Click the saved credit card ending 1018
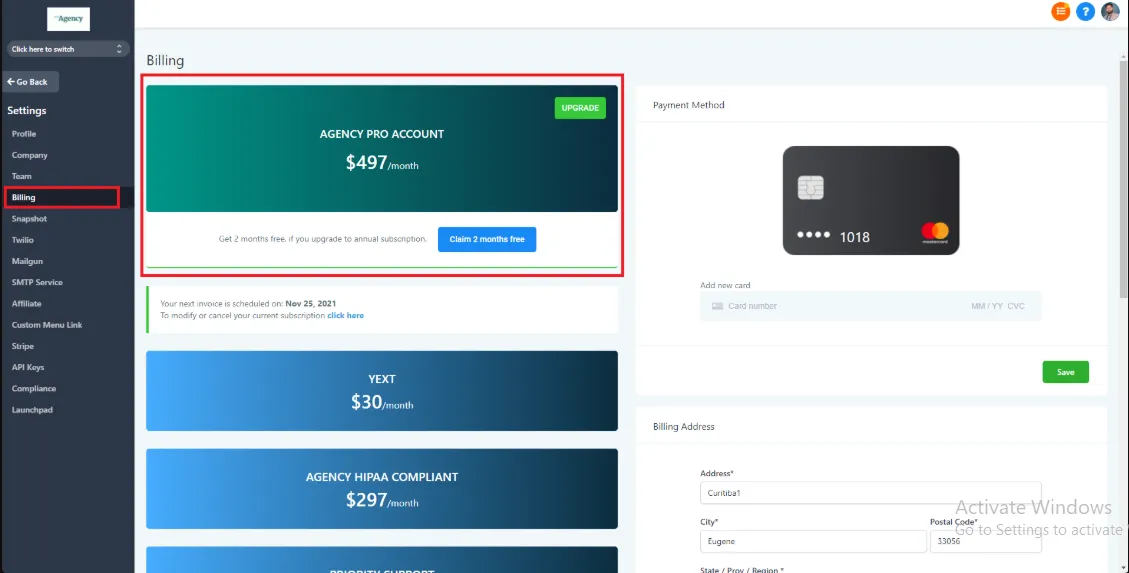This screenshot has height=573, width=1129. point(871,201)
